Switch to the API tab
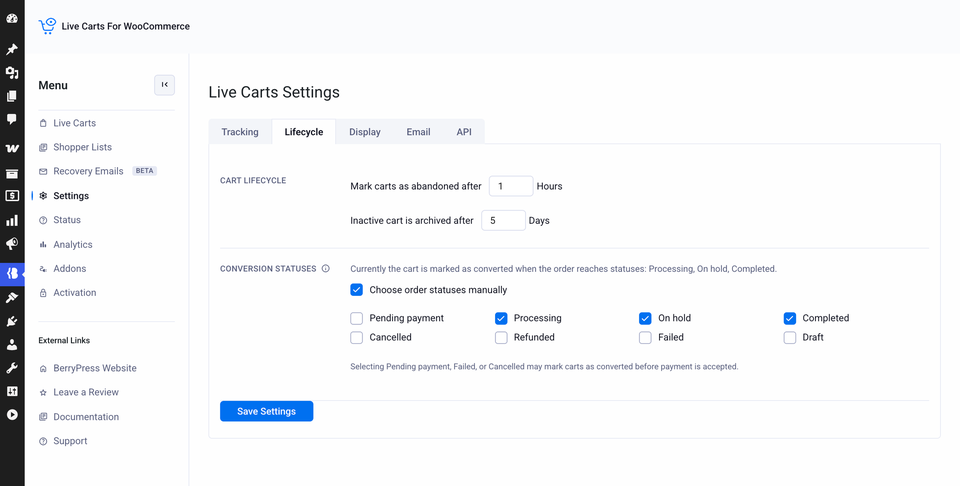Screen dimensions: 960x486 pos(464,132)
